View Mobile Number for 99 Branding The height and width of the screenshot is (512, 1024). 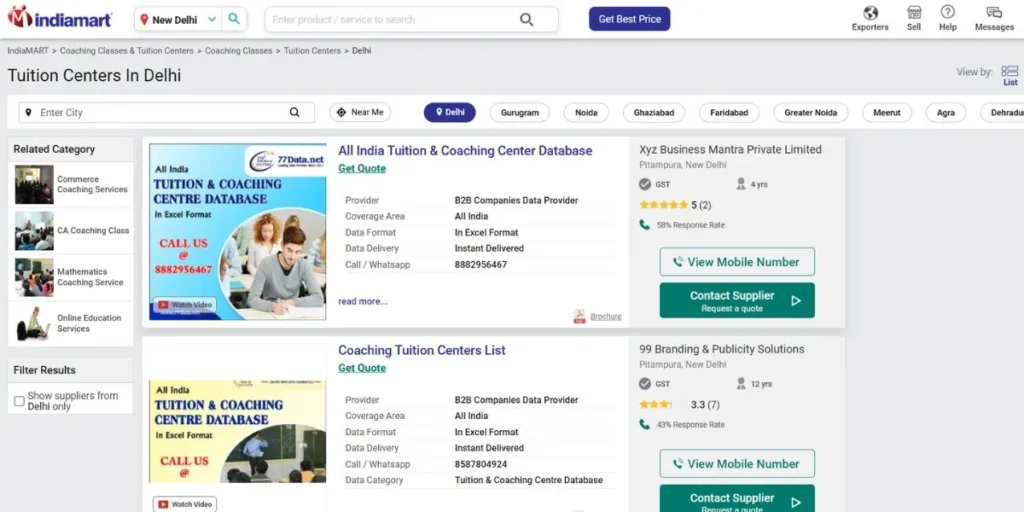coord(737,464)
